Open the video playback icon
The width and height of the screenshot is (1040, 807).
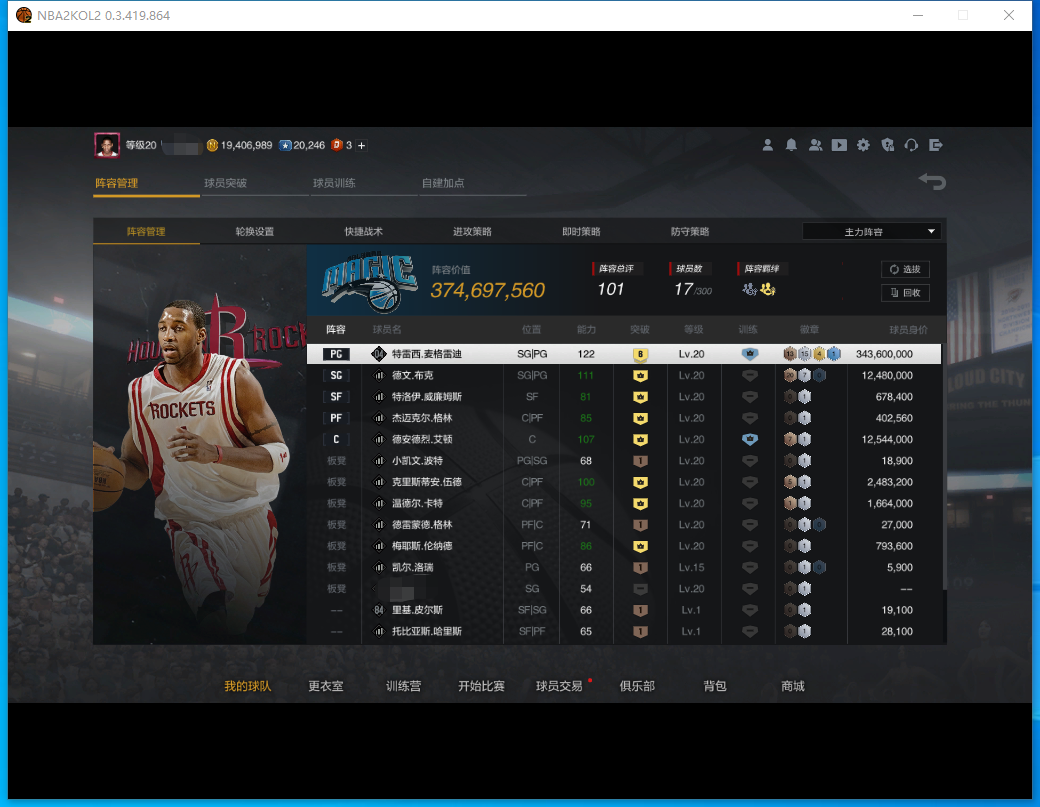click(839, 145)
